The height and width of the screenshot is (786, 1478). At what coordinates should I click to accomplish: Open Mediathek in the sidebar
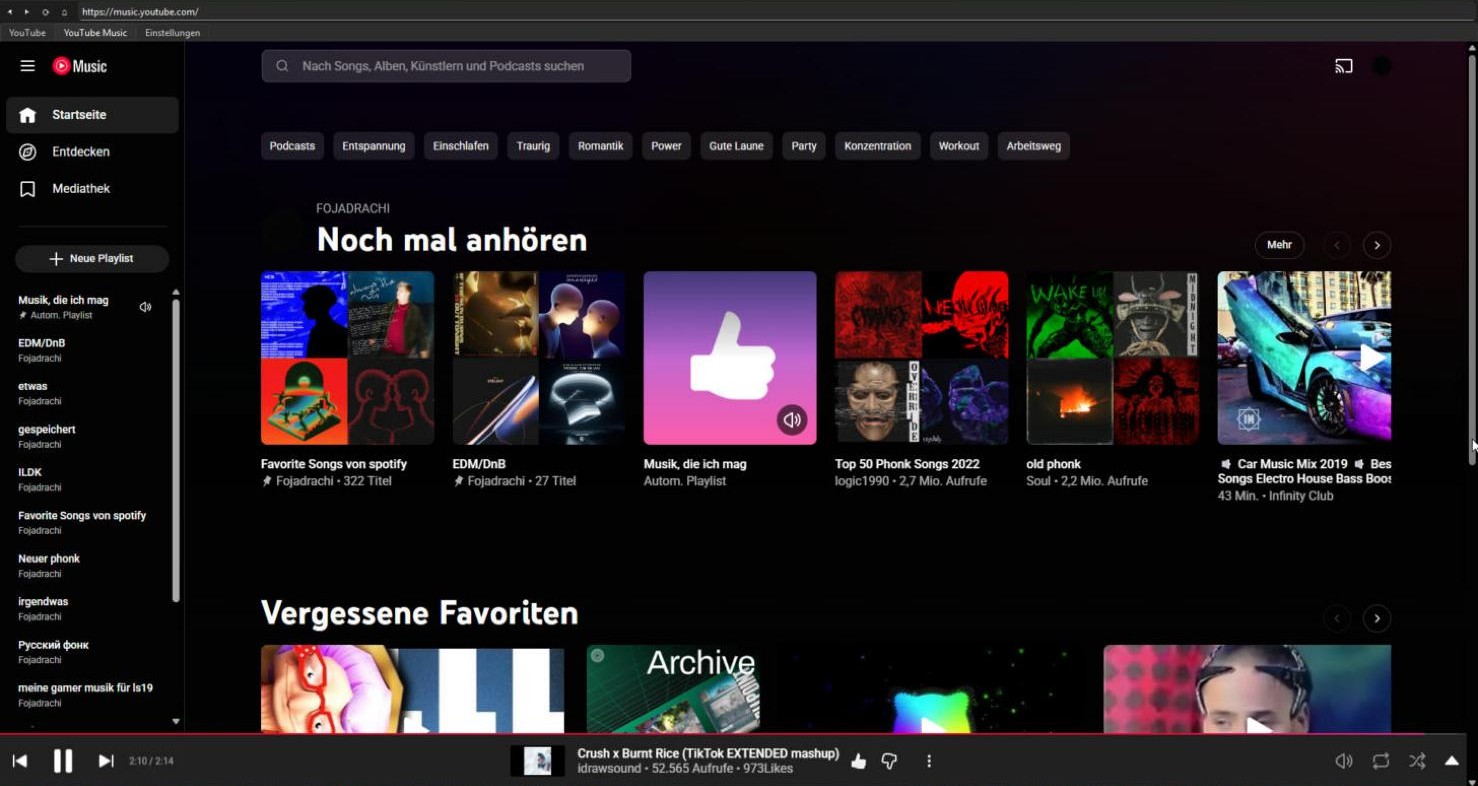[x=92, y=189]
